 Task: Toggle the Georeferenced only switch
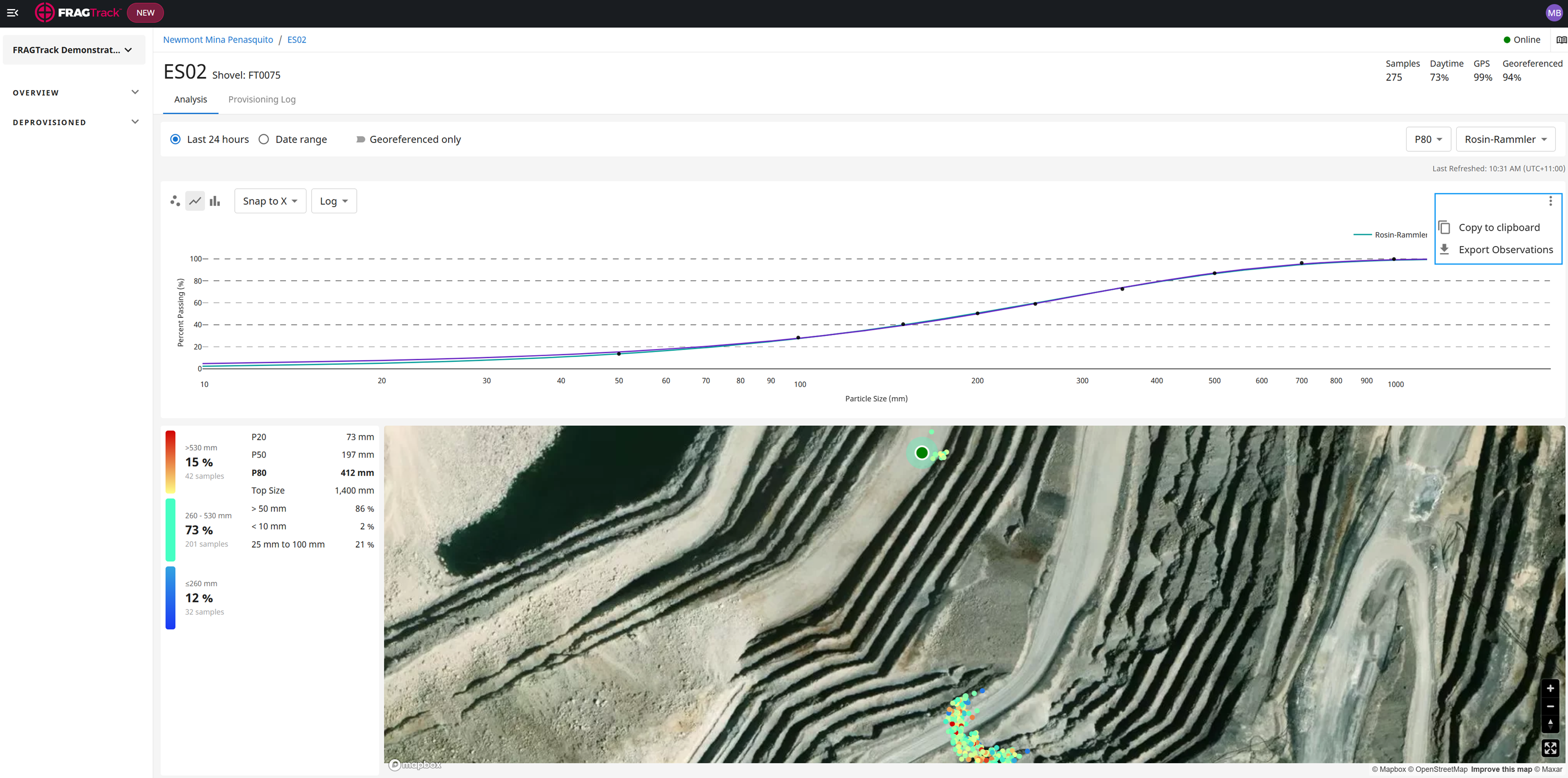360,139
